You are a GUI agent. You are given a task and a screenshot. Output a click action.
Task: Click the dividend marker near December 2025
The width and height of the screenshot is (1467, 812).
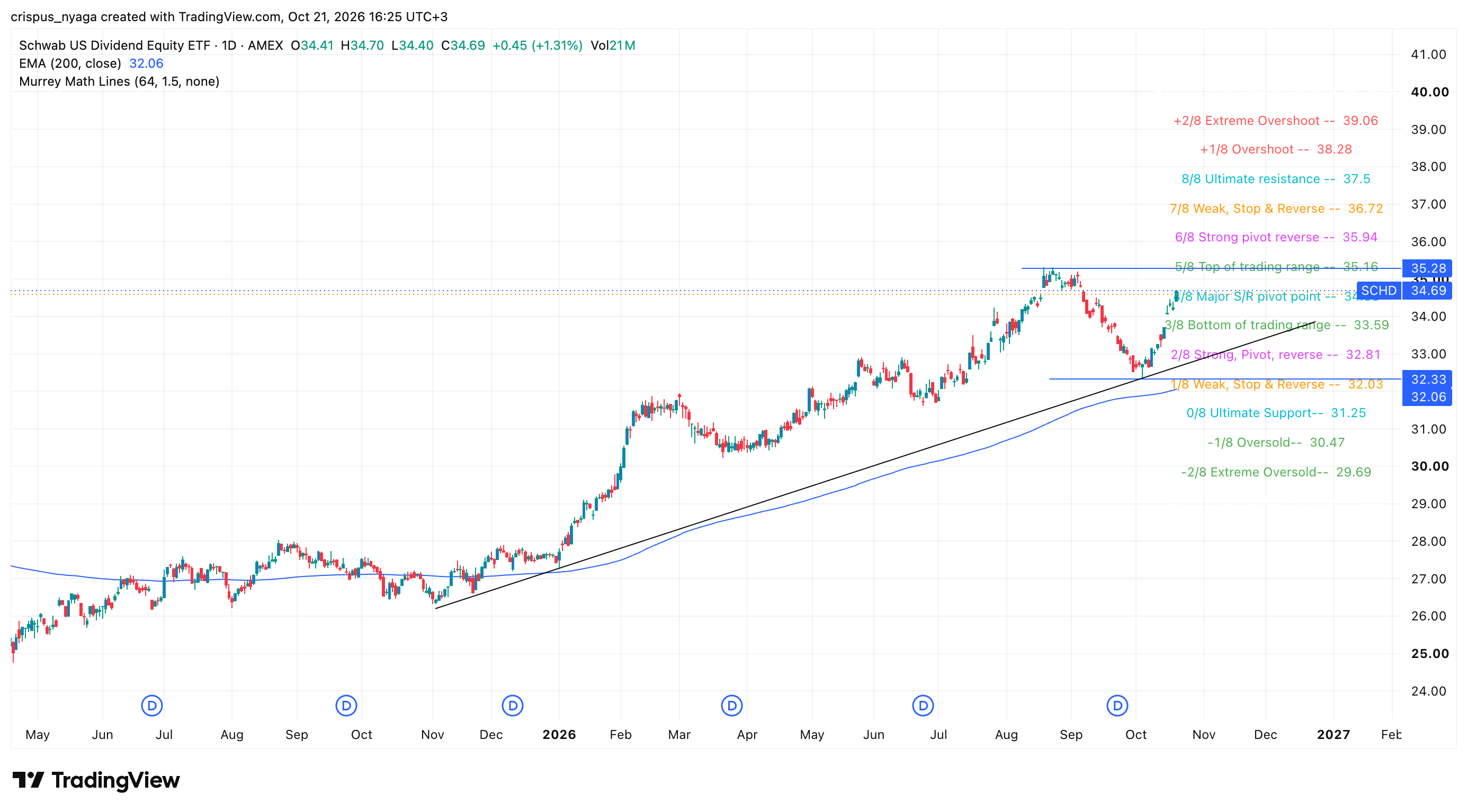pos(513,706)
